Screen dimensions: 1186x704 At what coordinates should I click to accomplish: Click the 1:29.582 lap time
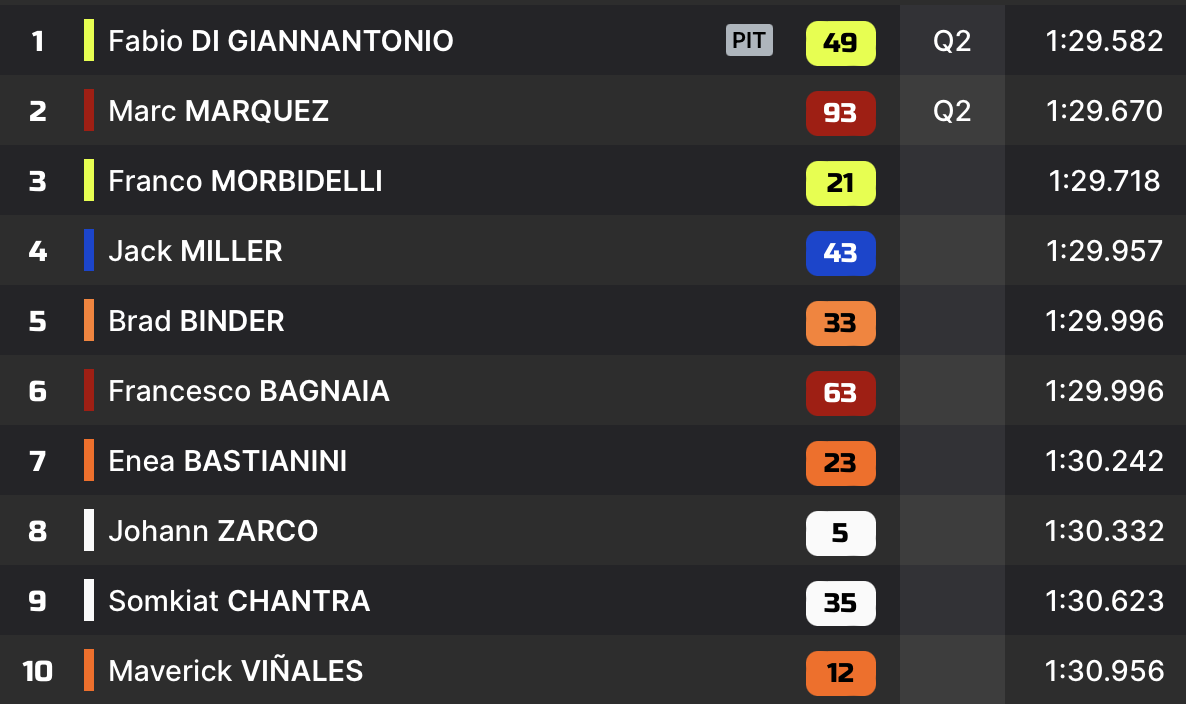pos(1104,41)
